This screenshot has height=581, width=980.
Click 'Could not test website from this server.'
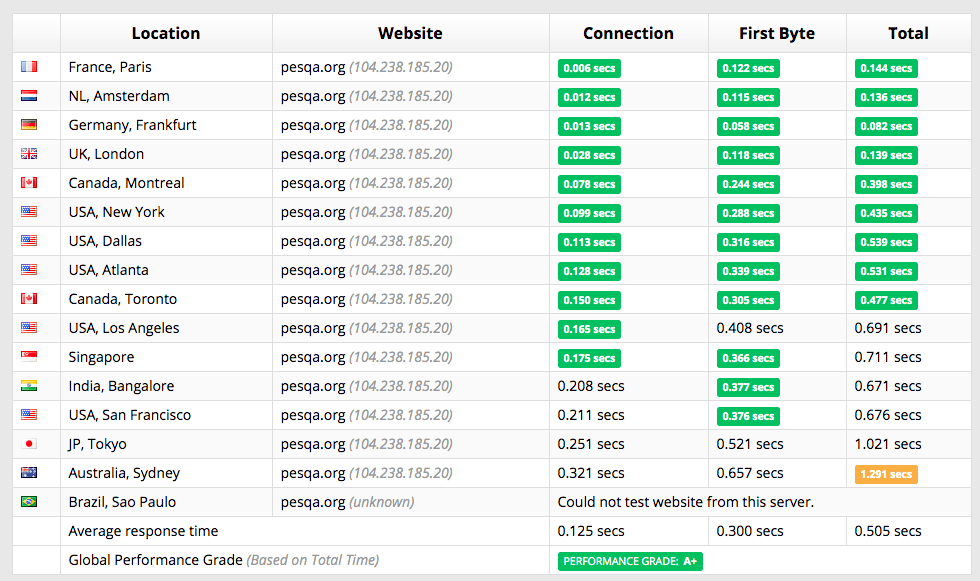click(x=686, y=502)
